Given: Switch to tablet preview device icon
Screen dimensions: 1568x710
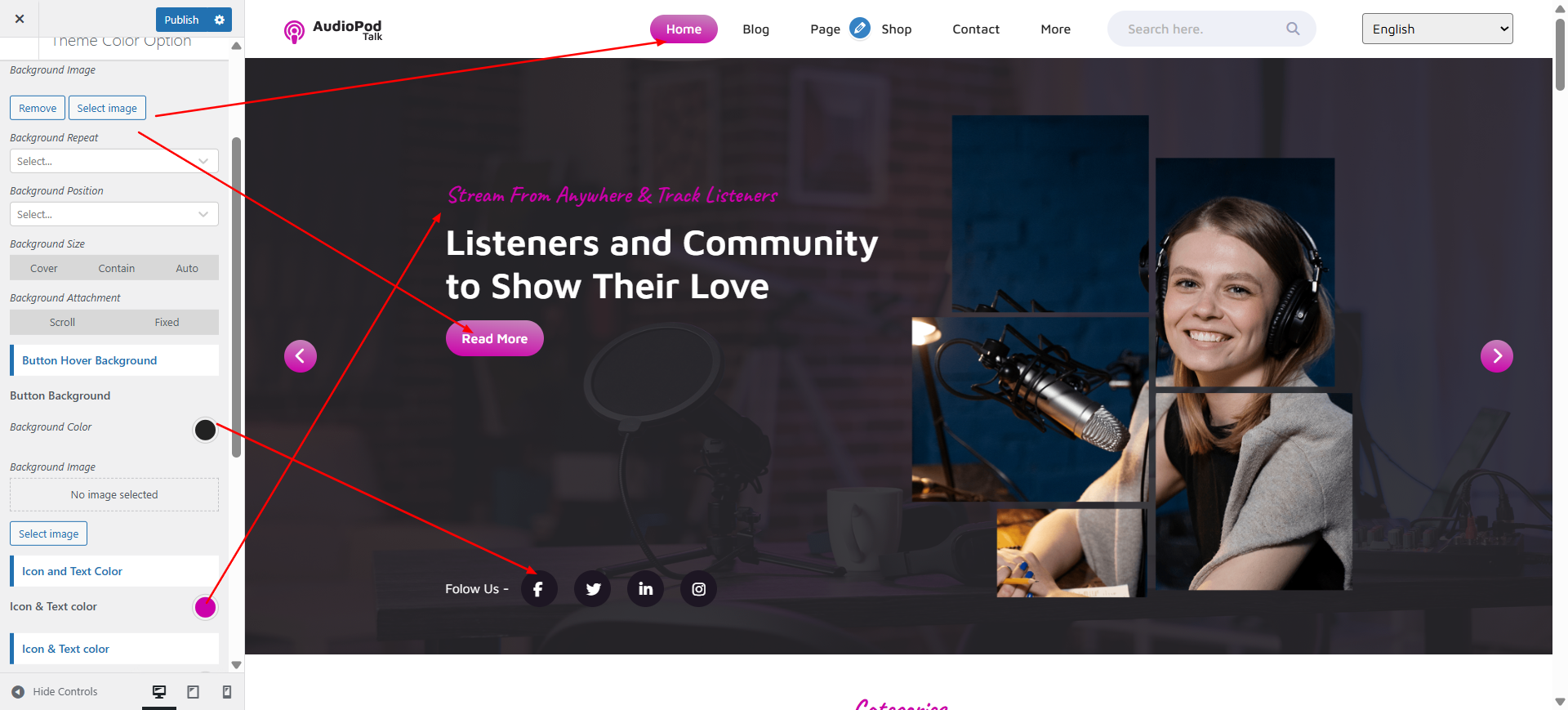Looking at the screenshot, I should pyautogui.click(x=193, y=692).
